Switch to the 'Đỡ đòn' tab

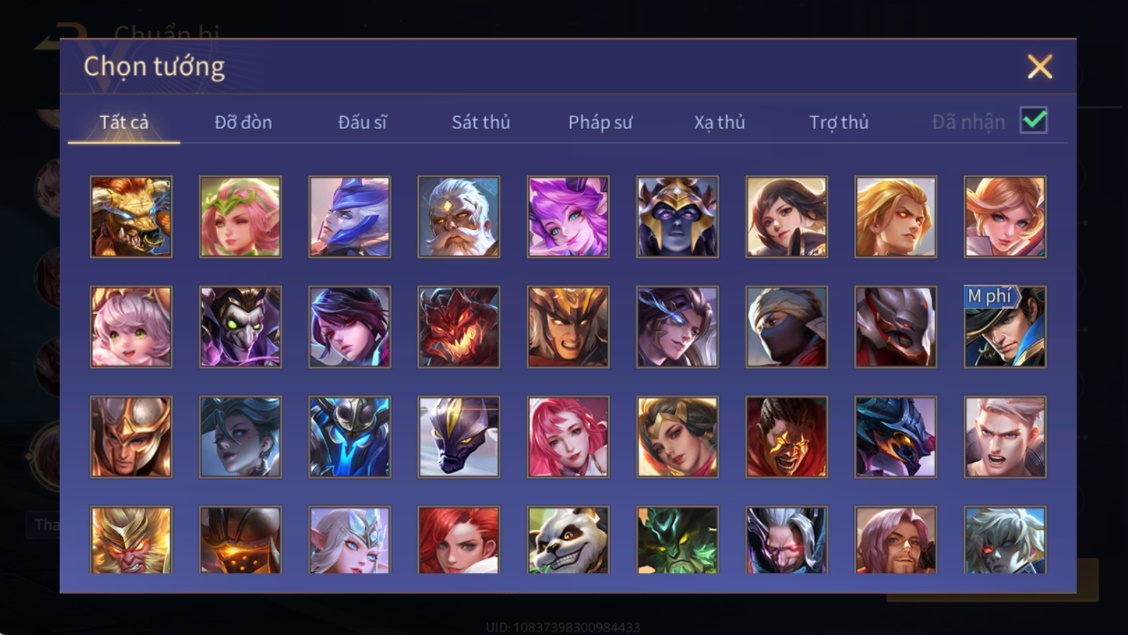(x=243, y=122)
